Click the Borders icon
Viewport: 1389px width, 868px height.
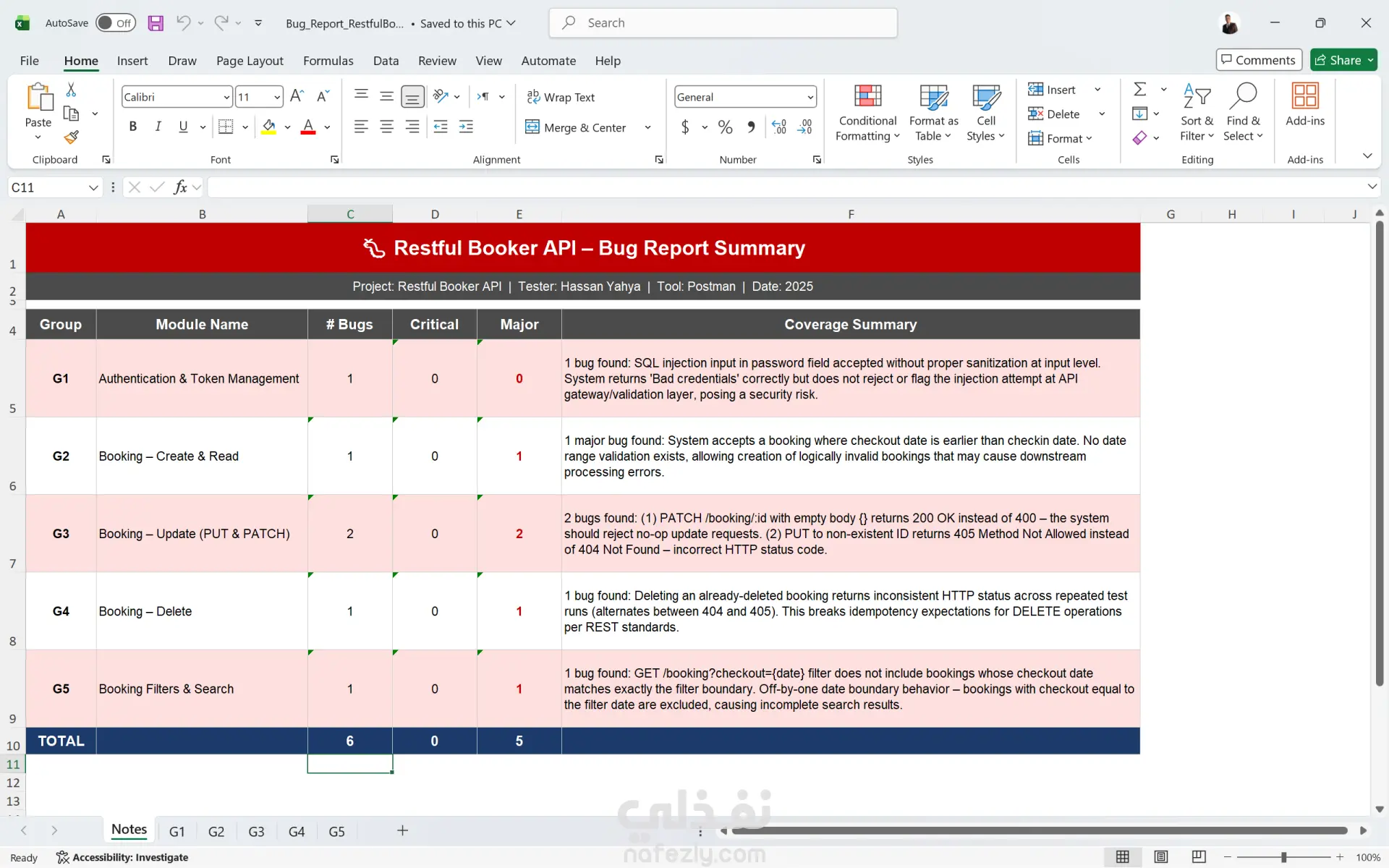[226, 127]
